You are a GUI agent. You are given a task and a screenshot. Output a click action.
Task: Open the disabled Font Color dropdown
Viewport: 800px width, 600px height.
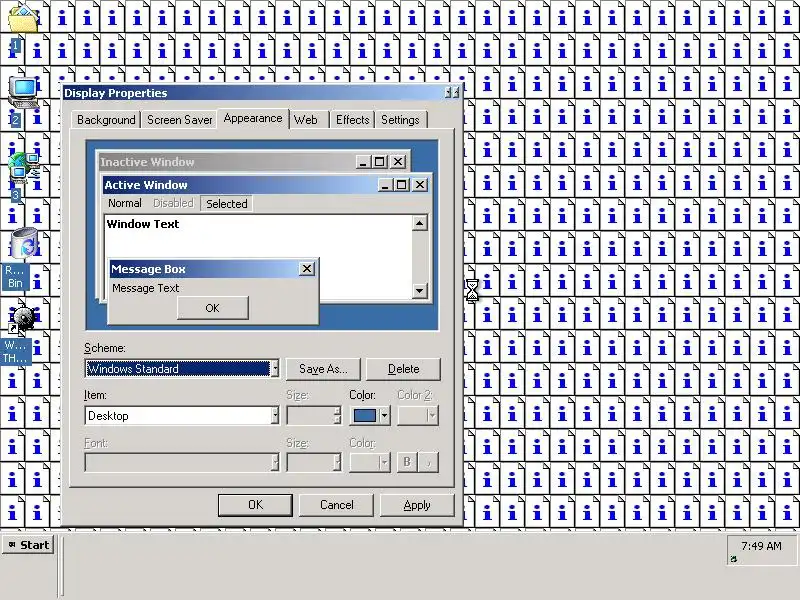pyautogui.click(x=384, y=463)
